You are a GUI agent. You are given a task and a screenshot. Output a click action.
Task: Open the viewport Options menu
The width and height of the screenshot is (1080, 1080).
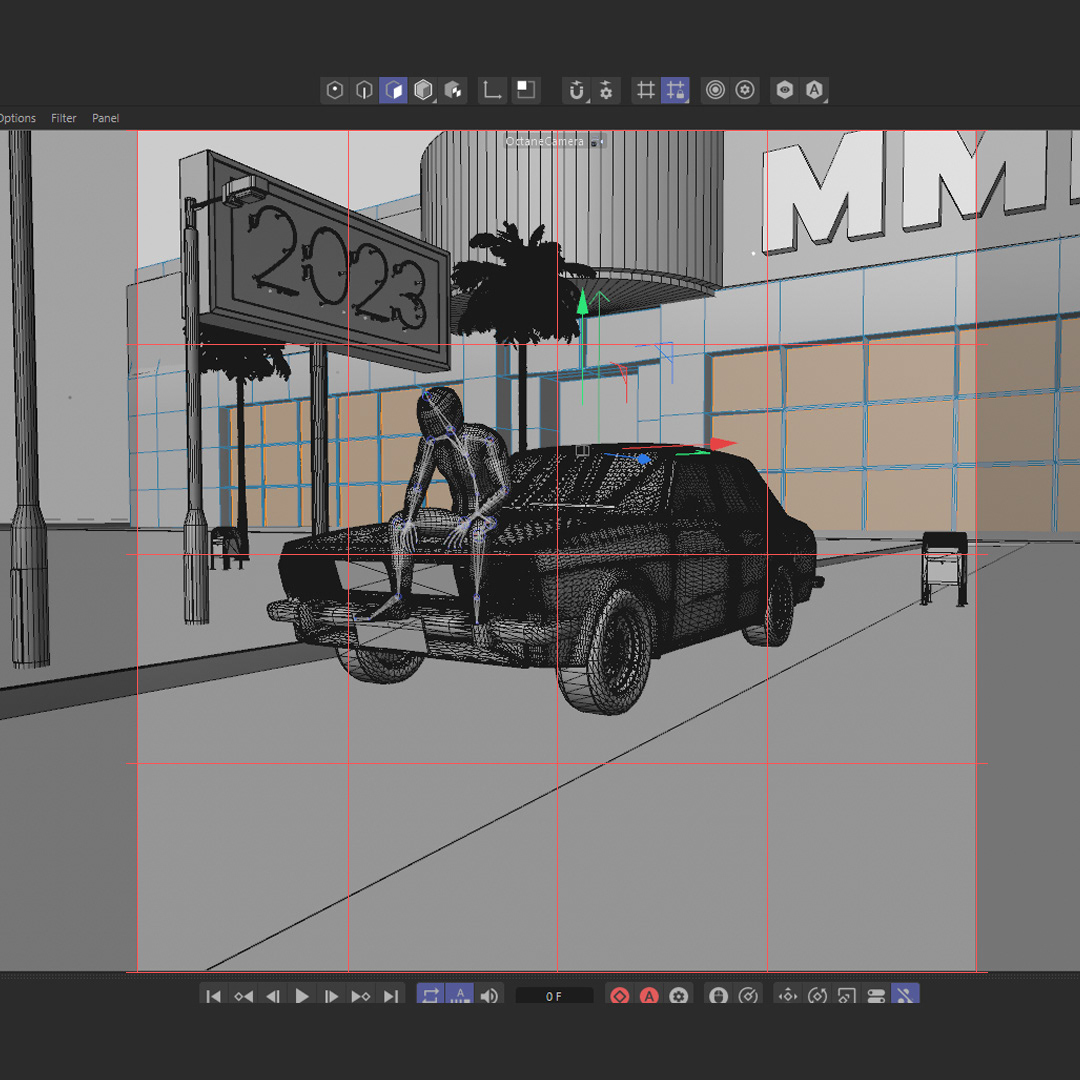(x=17, y=118)
